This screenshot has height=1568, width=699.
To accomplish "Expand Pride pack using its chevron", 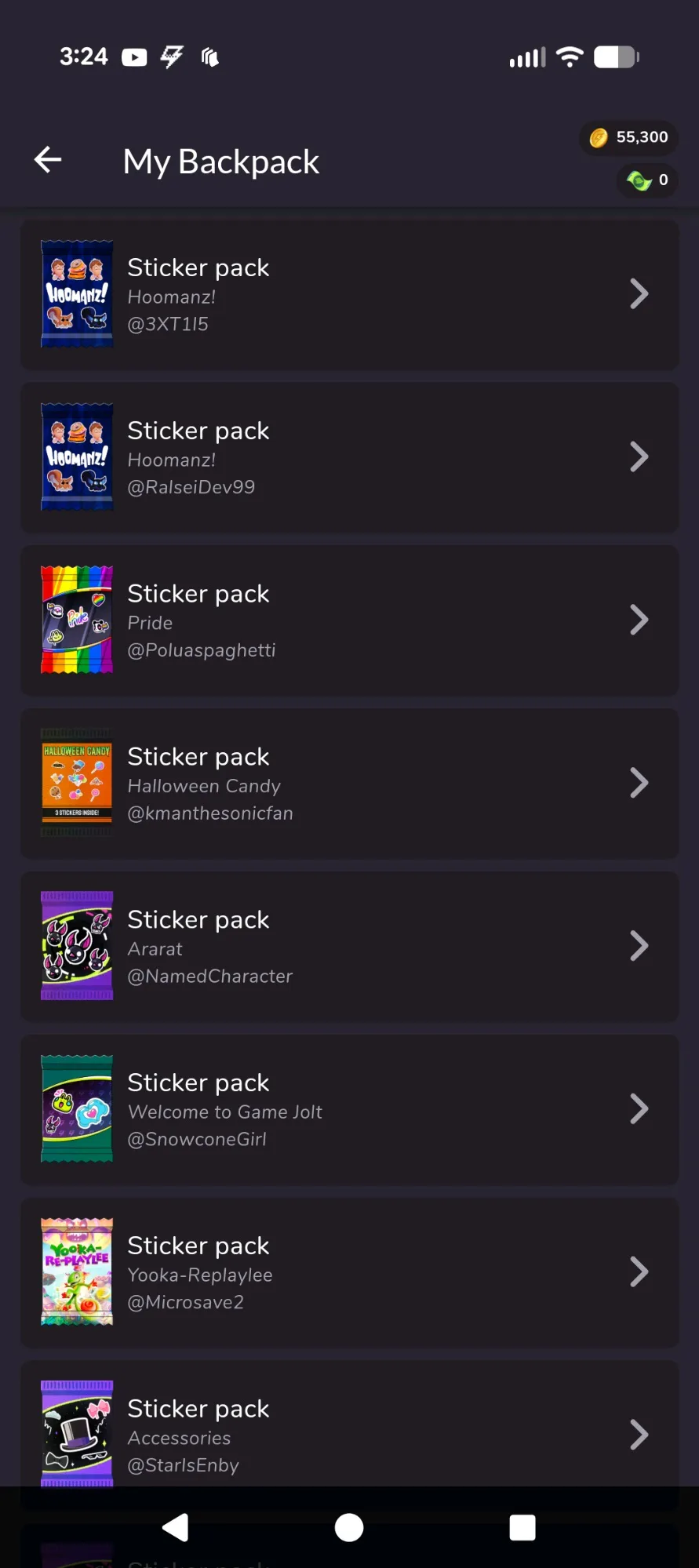I will point(639,620).
